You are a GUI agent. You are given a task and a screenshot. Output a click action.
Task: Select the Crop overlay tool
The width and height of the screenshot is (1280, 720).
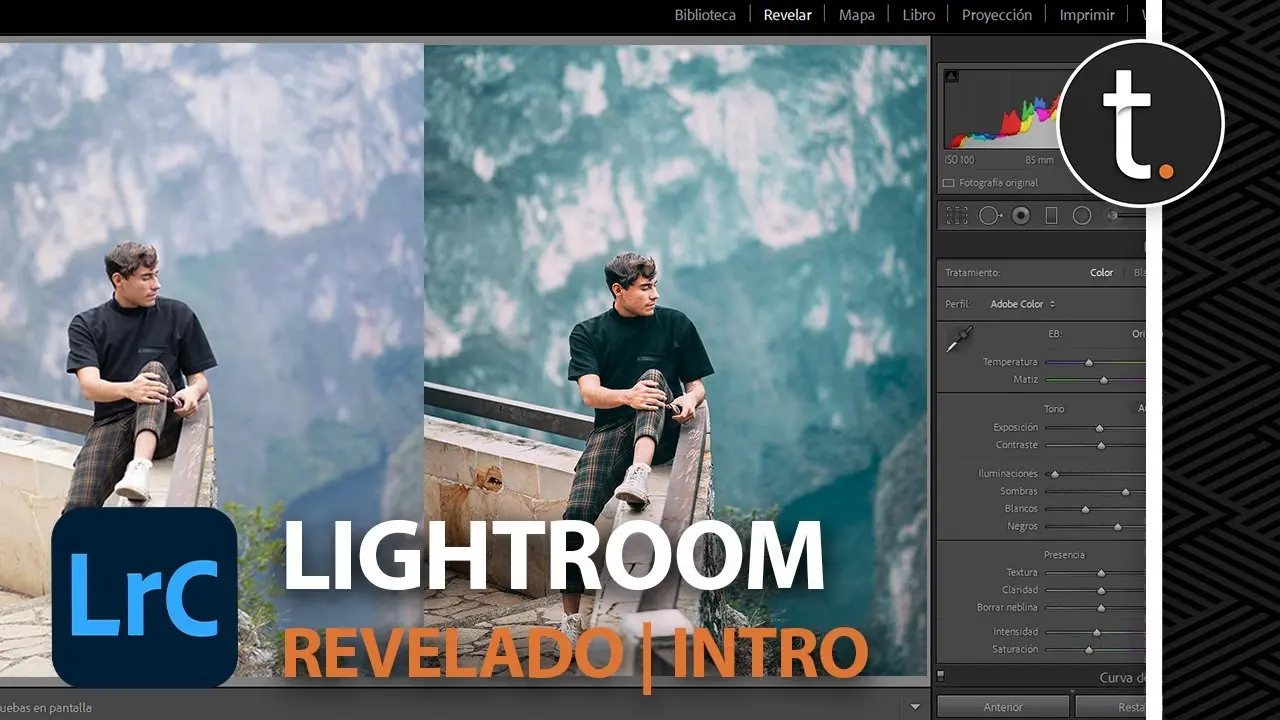tap(957, 215)
